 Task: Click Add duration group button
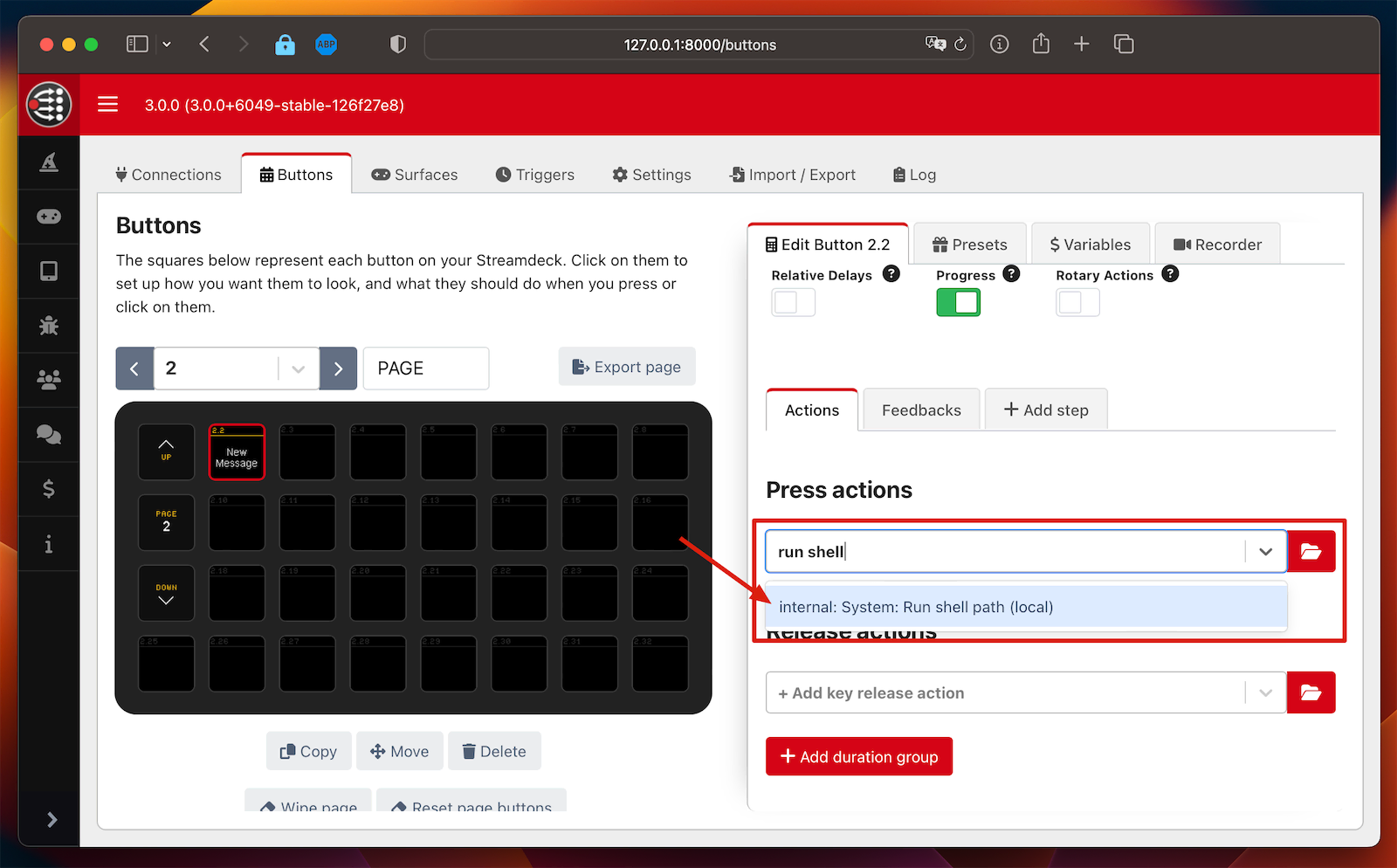click(859, 756)
